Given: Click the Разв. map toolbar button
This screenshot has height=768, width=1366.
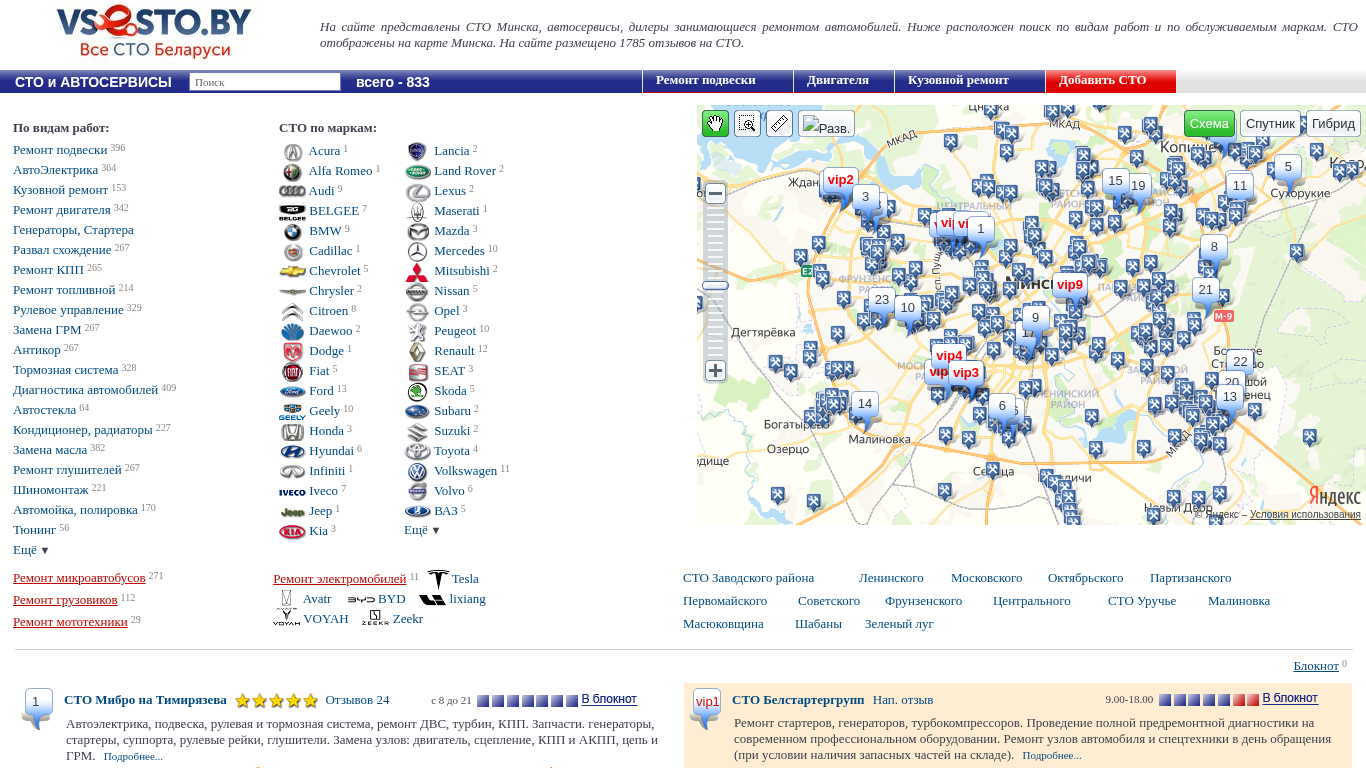Looking at the screenshot, I should [x=826, y=124].
